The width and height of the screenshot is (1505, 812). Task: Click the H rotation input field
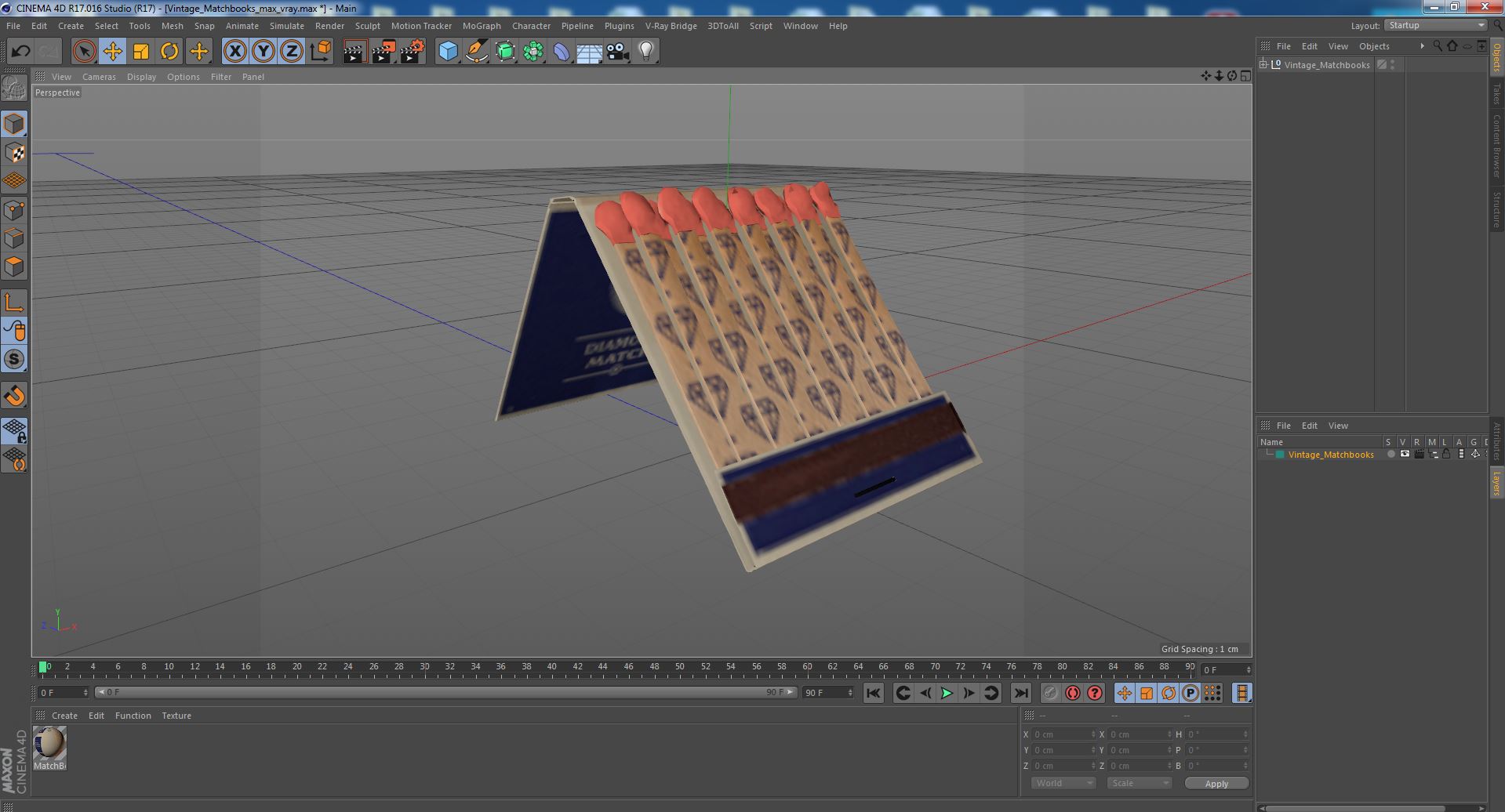[1217, 734]
